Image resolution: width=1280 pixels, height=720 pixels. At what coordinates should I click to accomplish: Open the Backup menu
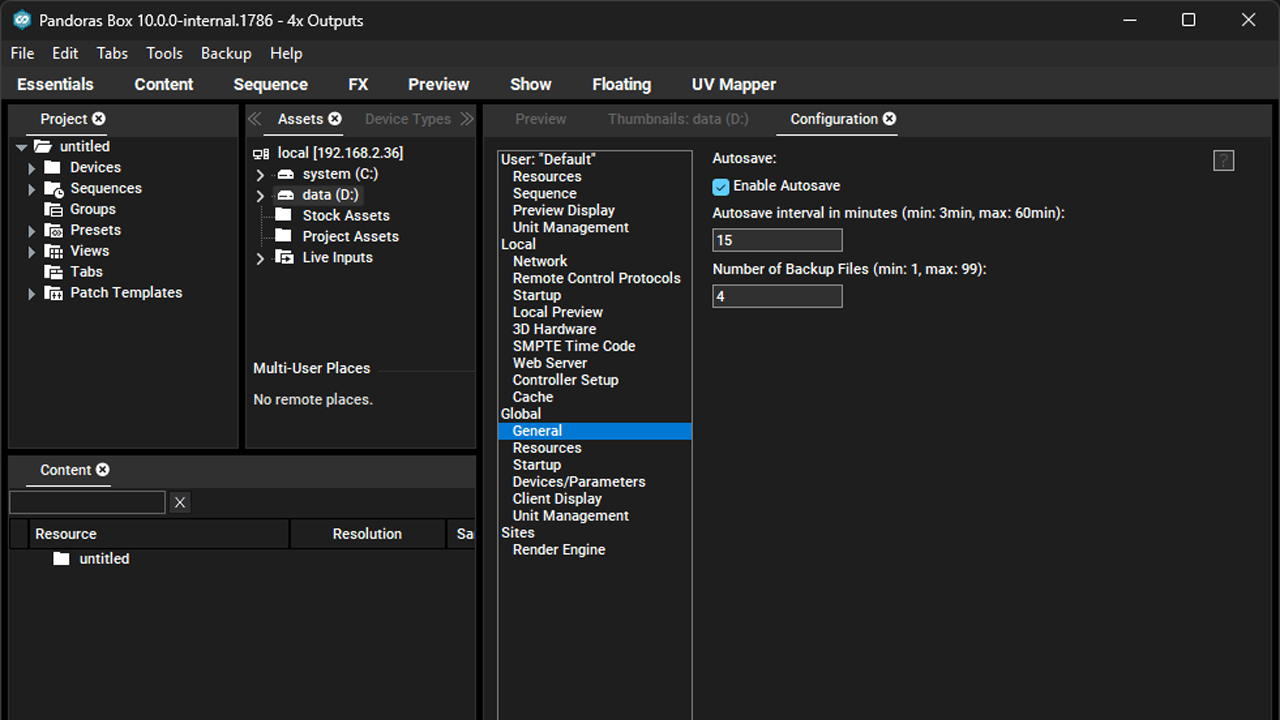(226, 54)
